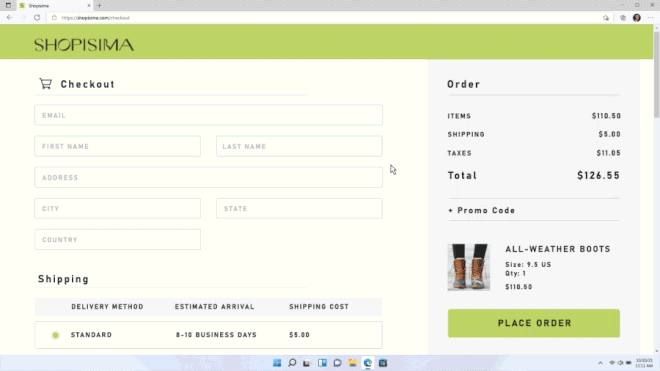Reload the checkout page
660x371 pixels.
pyautogui.click(x=37, y=18)
